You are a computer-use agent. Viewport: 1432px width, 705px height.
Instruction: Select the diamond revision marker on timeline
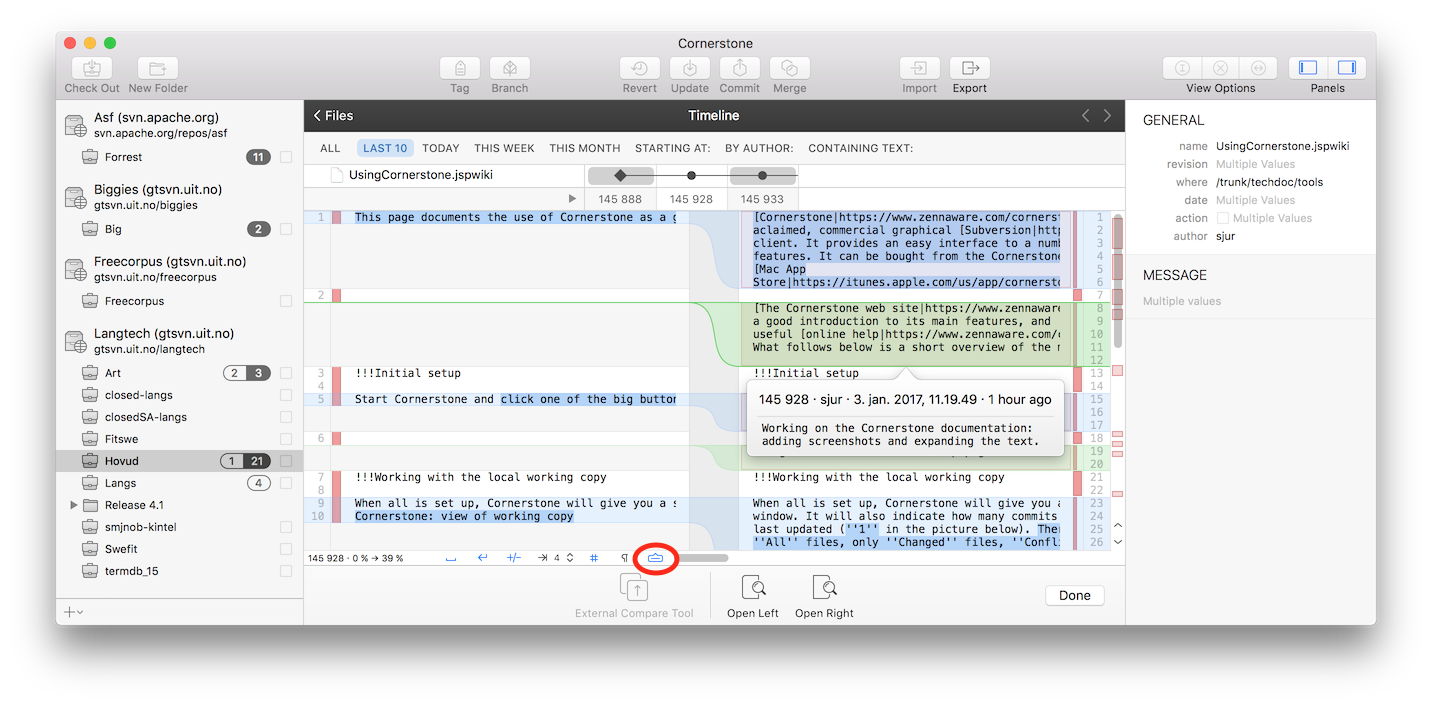point(620,176)
